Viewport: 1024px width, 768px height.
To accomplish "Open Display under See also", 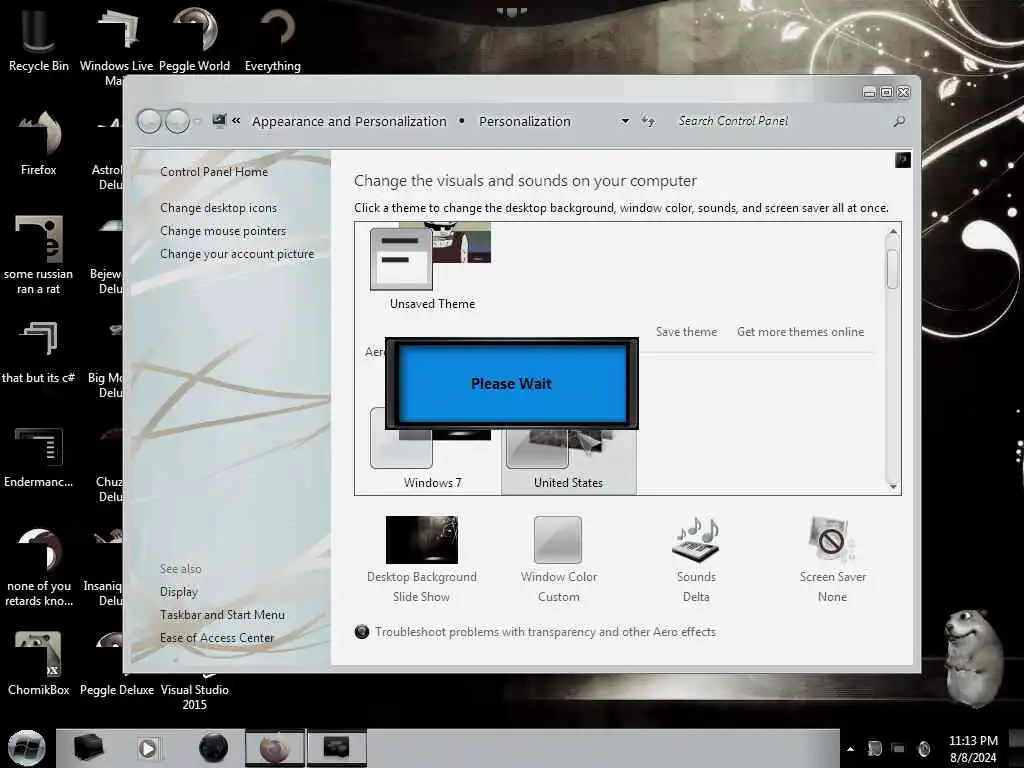I will 179,592.
